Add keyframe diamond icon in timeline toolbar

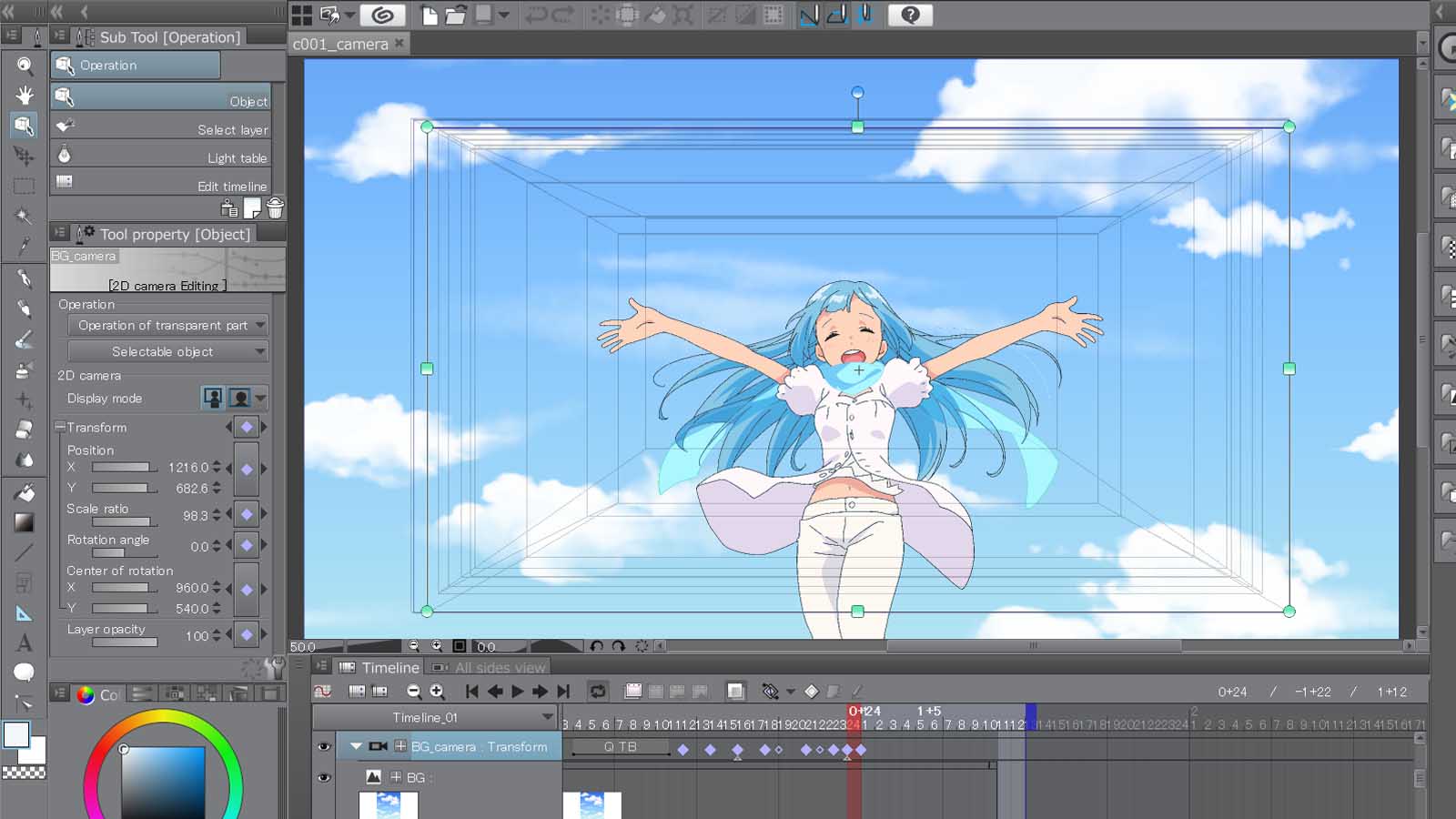coord(812,692)
